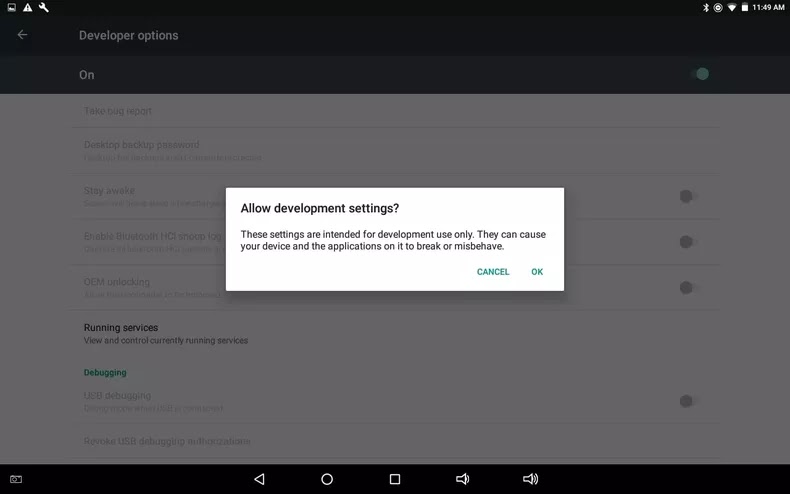Image resolution: width=790 pixels, height=494 pixels.
Task: Open Recents with the square button
Action: point(395,479)
